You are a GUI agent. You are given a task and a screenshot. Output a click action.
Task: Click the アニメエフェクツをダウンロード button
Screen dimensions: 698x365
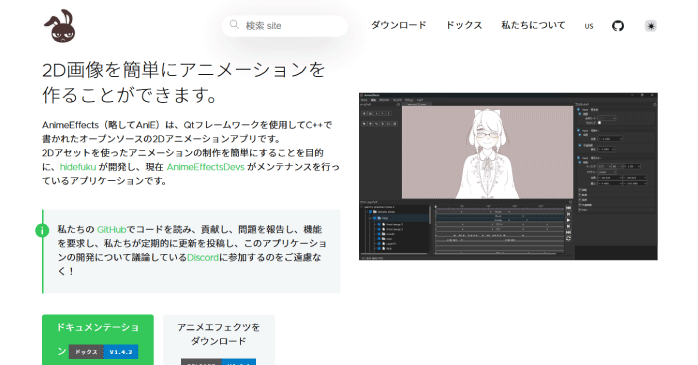[x=219, y=340]
